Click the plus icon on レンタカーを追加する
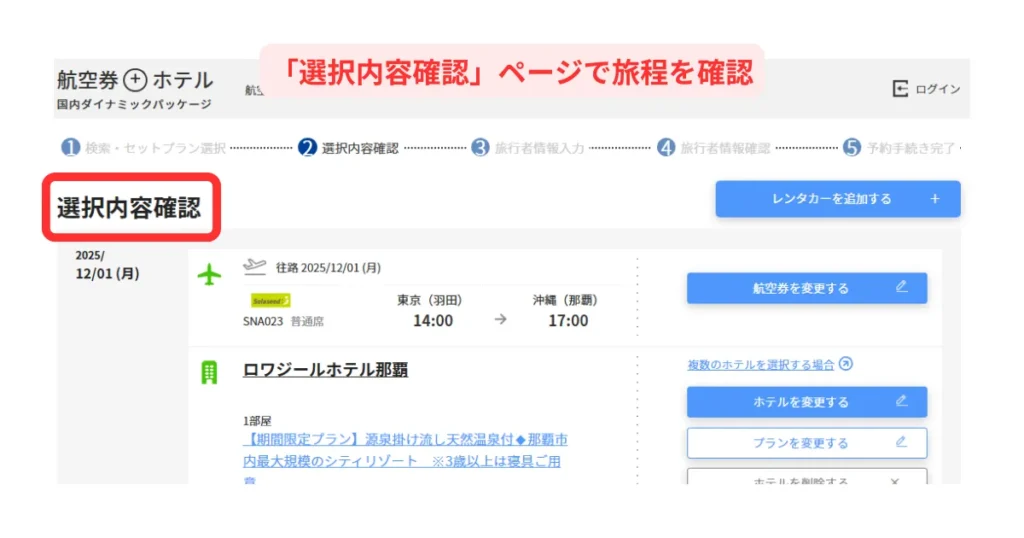This screenshot has height=538, width=1024. [x=935, y=199]
